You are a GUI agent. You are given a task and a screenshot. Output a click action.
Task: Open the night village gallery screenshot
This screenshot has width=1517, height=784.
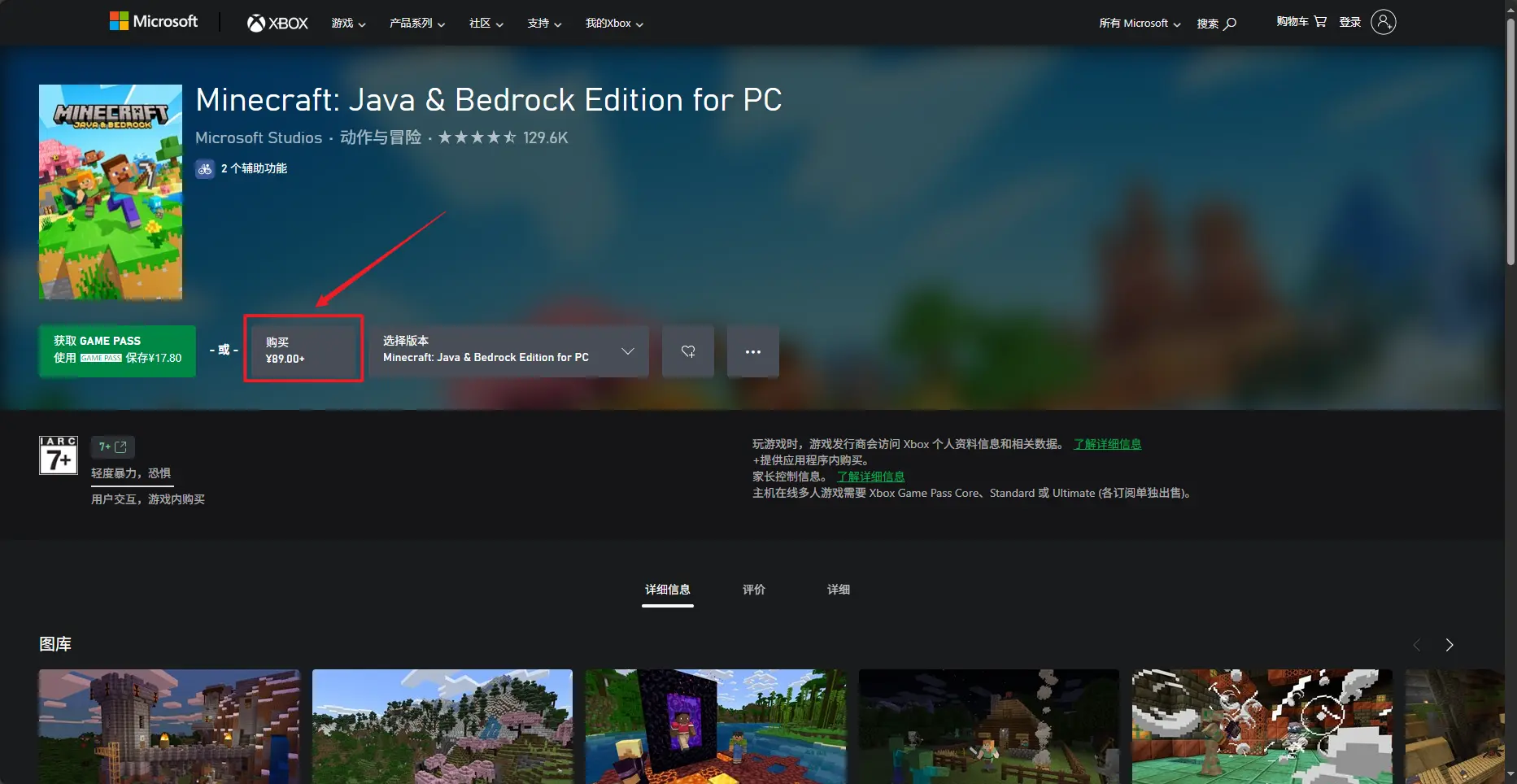pos(989,726)
